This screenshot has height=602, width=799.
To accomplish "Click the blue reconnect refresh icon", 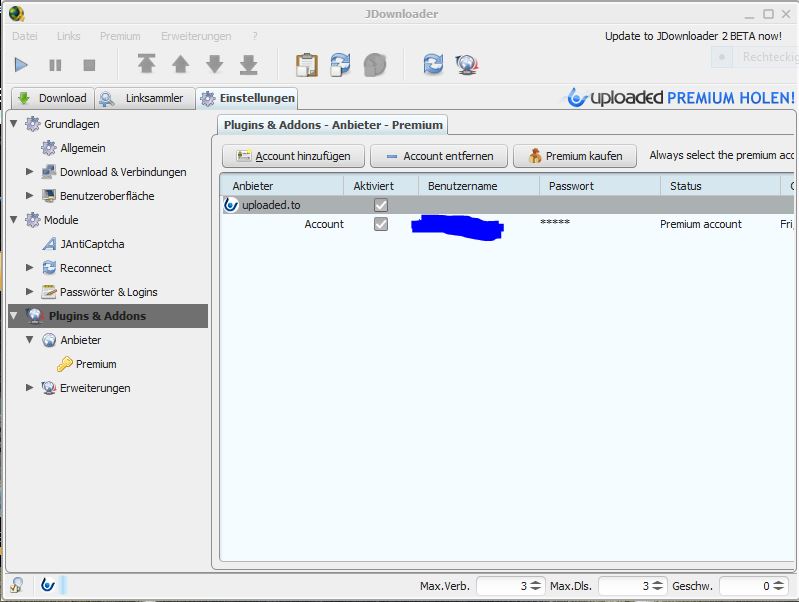I will pos(433,64).
